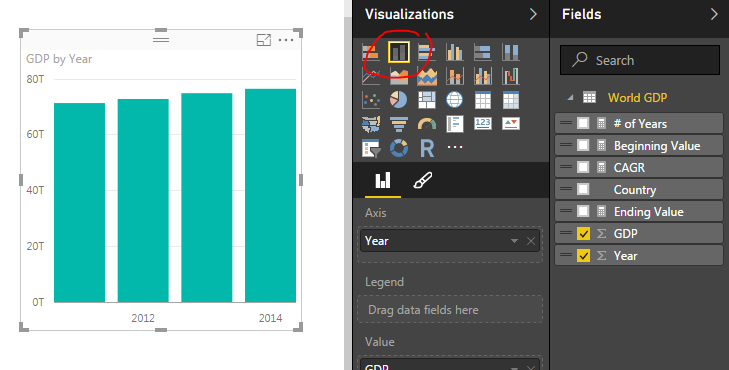Collapse the World GDP table tree
The height and width of the screenshot is (370, 729).
pyautogui.click(x=570, y=98)
